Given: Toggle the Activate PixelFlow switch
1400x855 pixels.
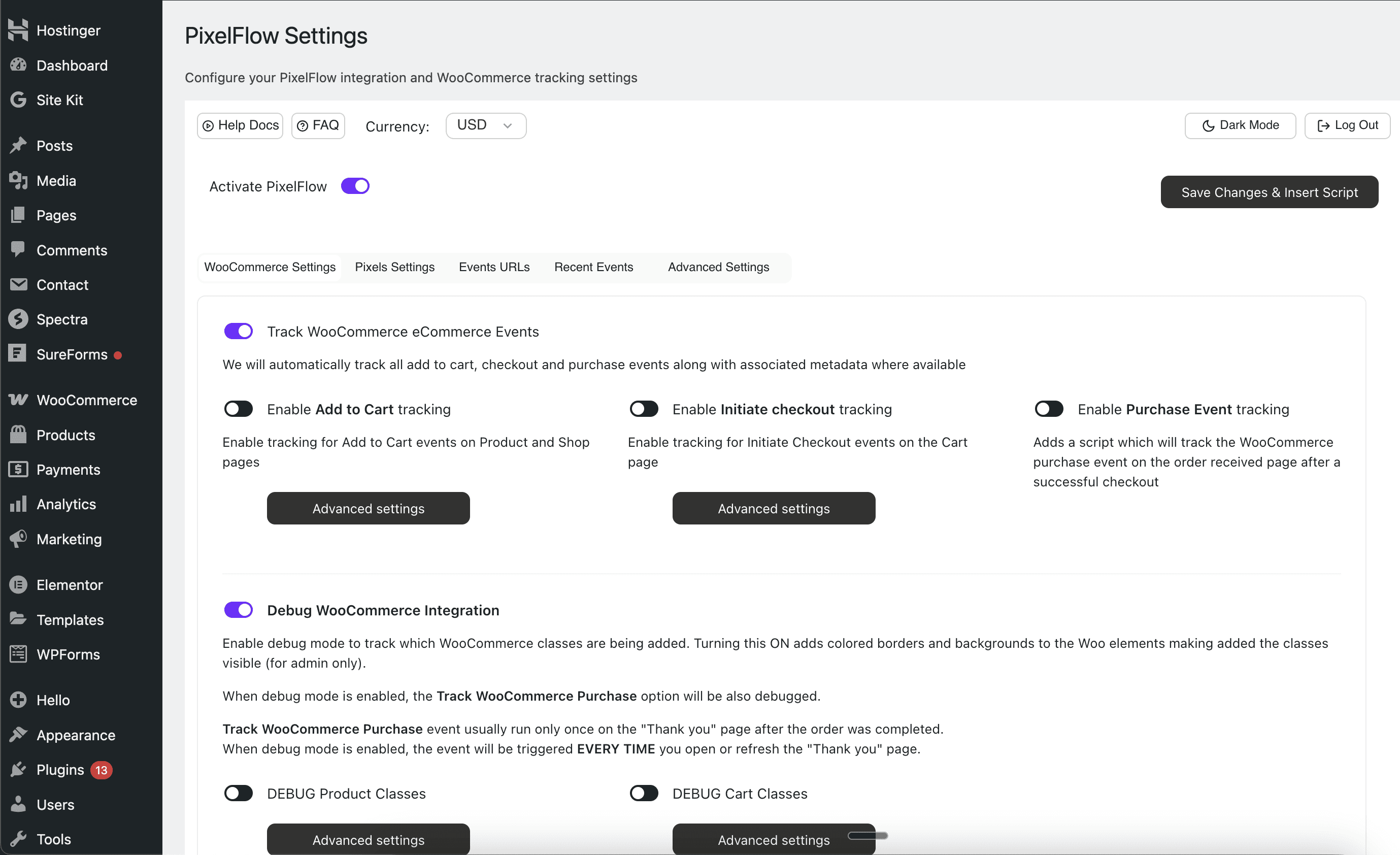Looking at the screenshot, I should [355, 186].
